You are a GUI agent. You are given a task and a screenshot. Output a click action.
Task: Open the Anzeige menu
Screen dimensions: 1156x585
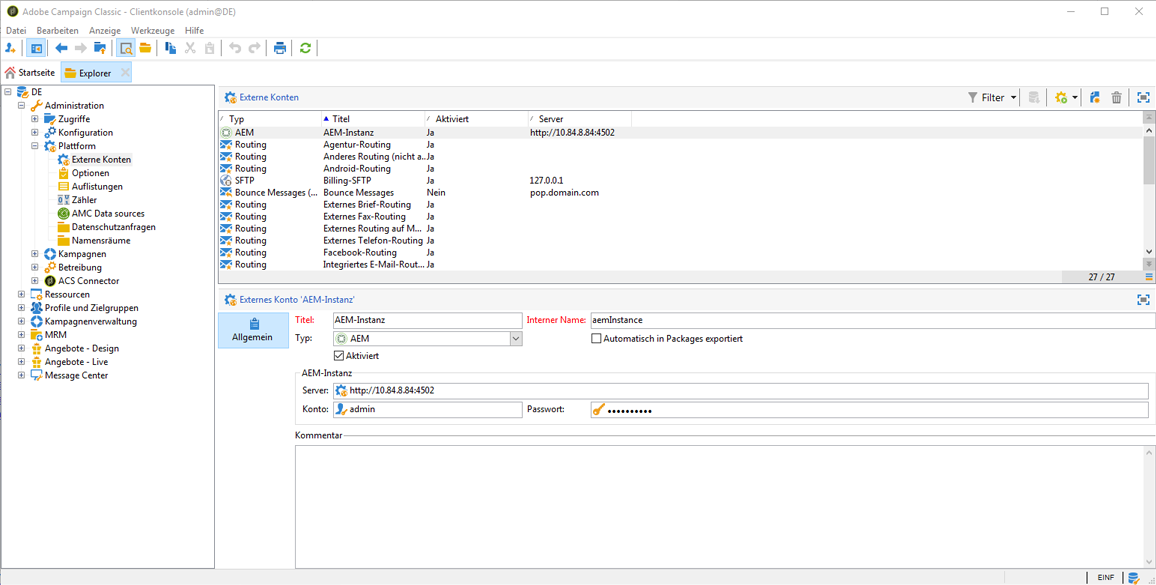click(x=105, y=30)
